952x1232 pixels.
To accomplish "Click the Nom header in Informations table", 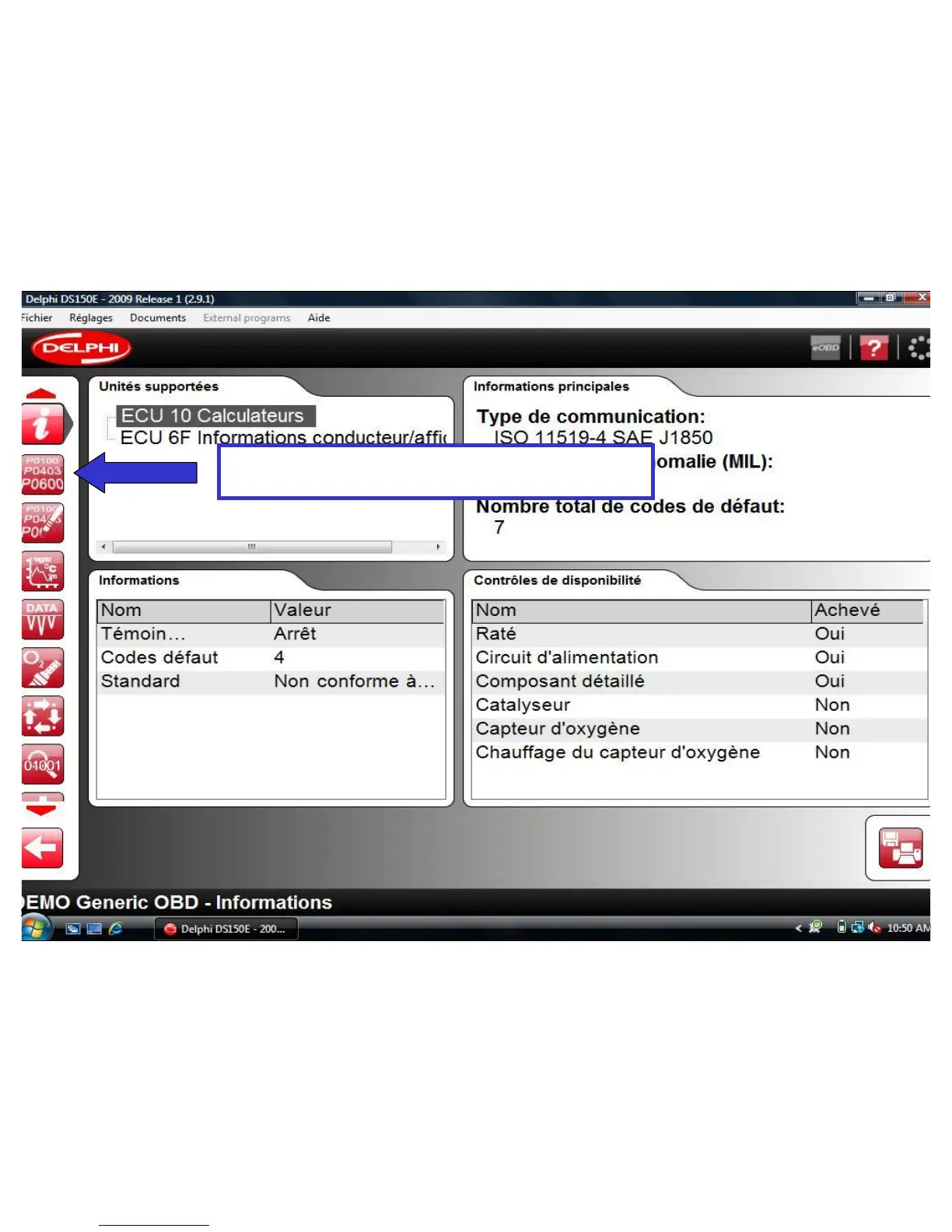I will coord(184,611).
